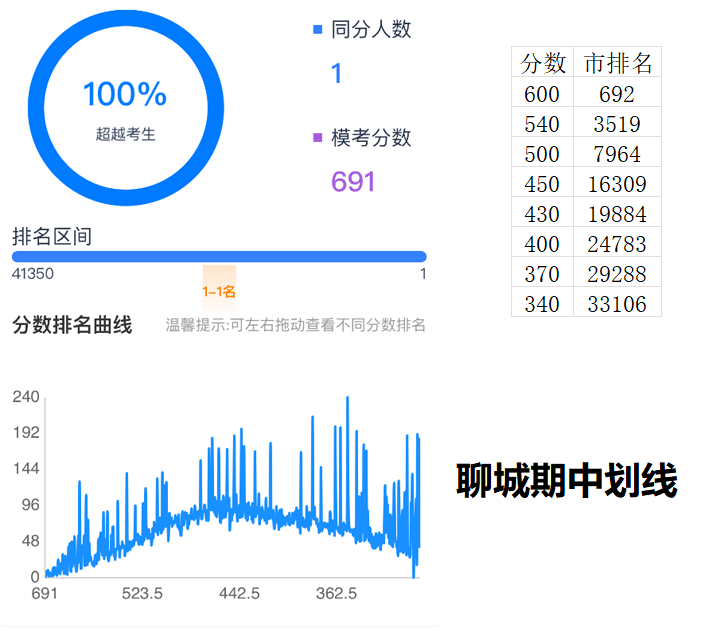The width and height of the screenshot is (702, 631).
Task: Click the 分数排名曲线 heading
Action: pyautogui.click(x=72, y=325)
